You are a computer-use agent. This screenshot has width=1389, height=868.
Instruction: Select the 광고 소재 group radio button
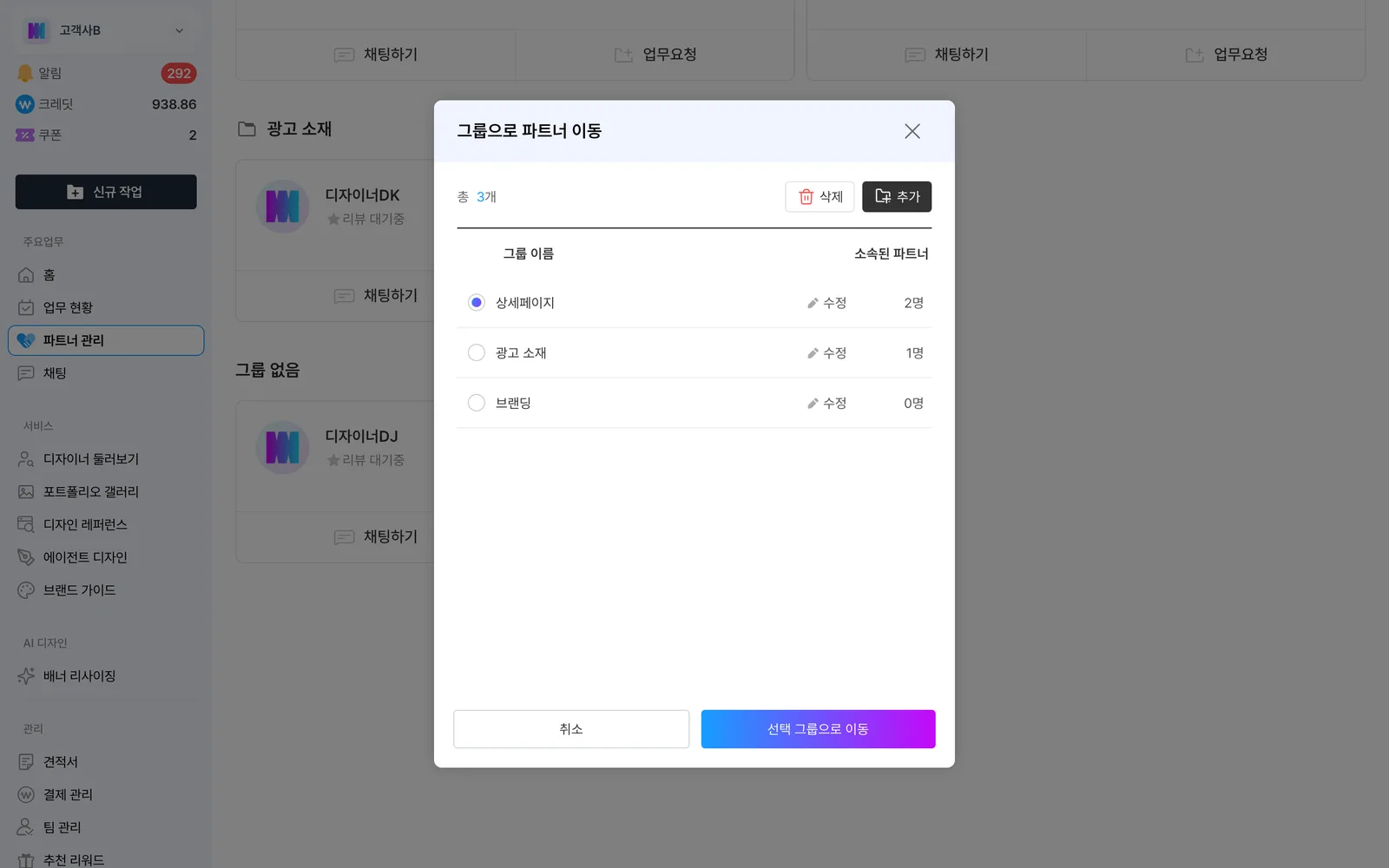click(476, 353)
